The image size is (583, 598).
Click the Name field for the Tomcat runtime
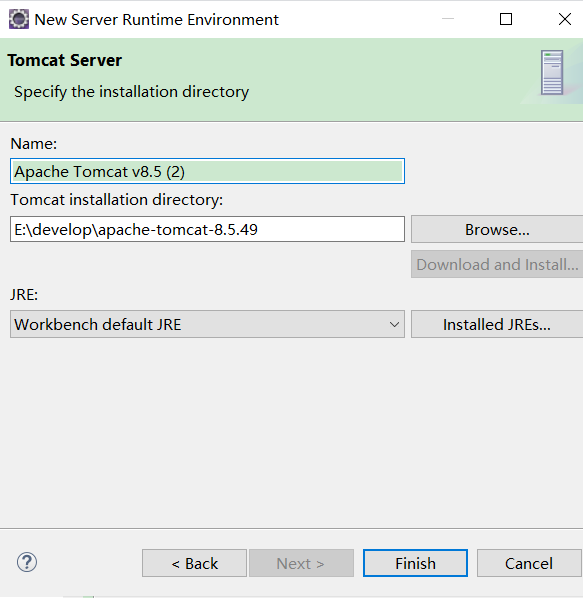coord(207,171)
